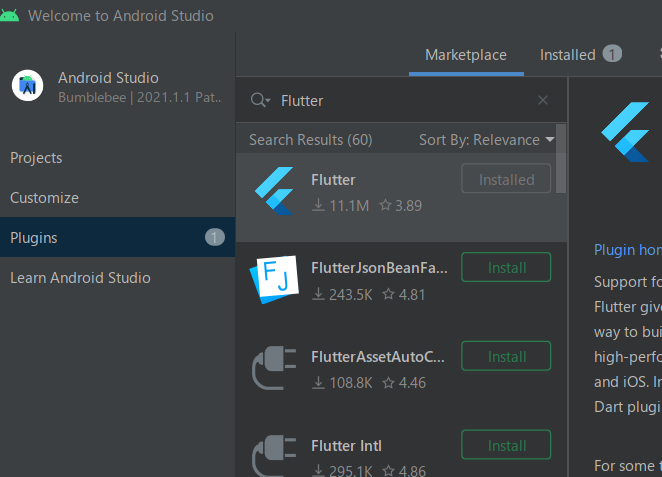Click the 243.5K downloads value

(351, 295)
